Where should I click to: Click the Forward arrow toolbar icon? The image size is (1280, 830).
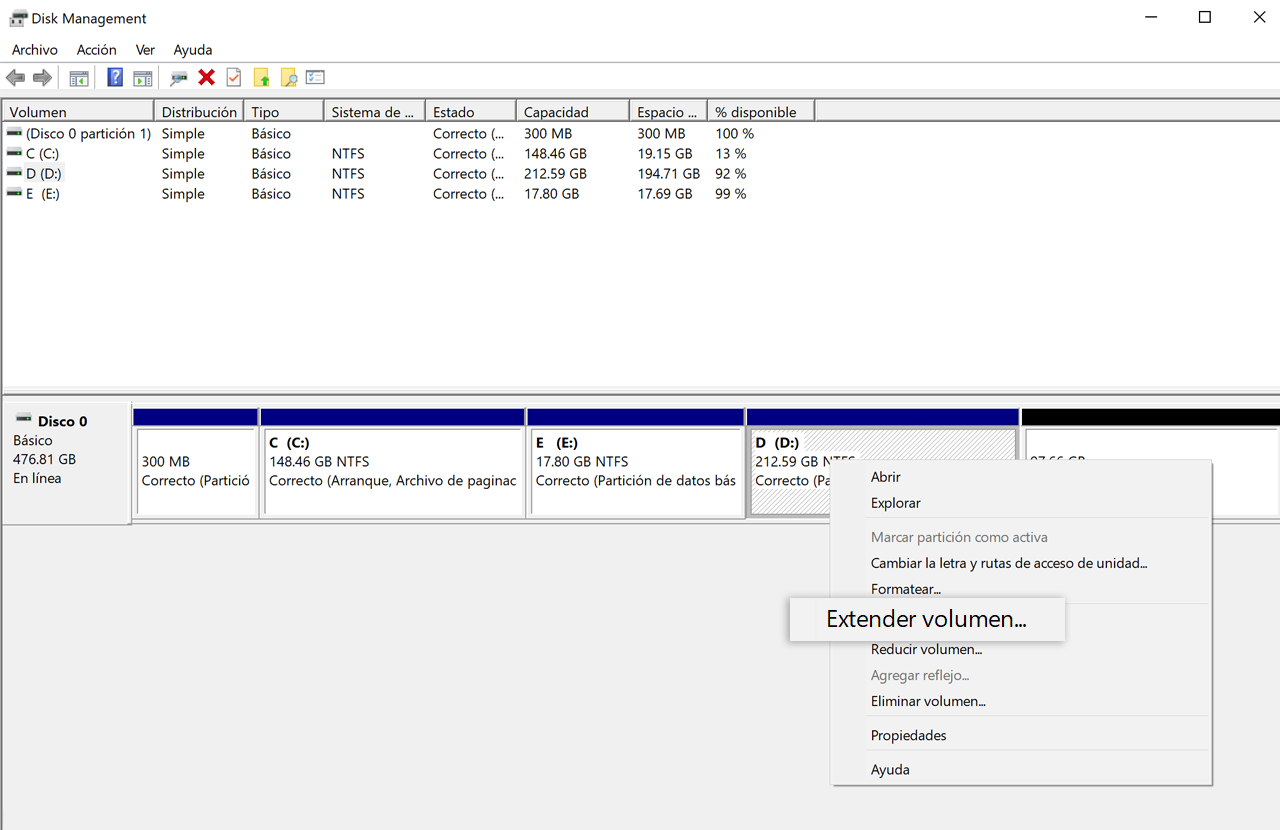[42, 78]
